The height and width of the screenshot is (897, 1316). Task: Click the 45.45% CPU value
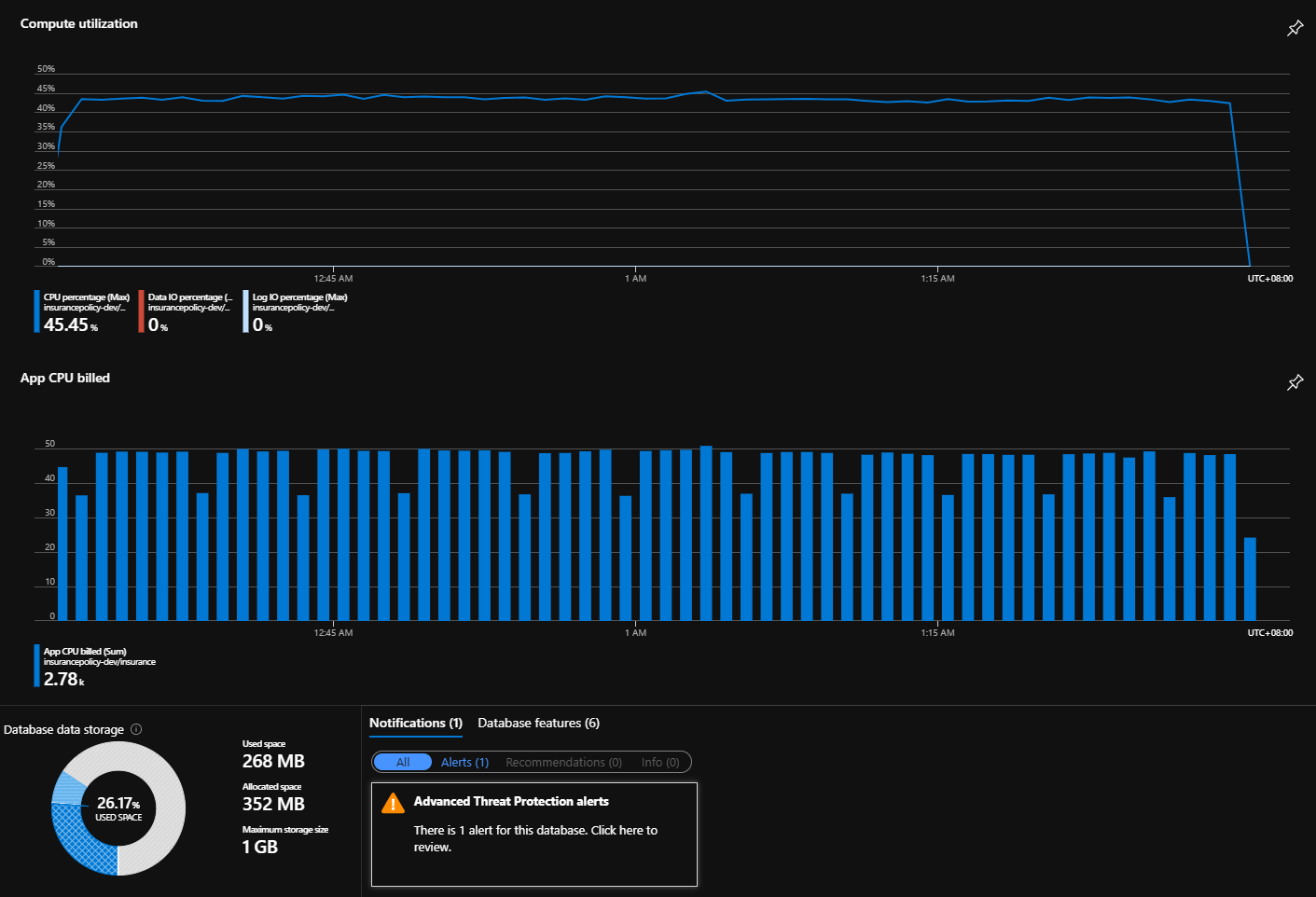[x=70, y=324]
